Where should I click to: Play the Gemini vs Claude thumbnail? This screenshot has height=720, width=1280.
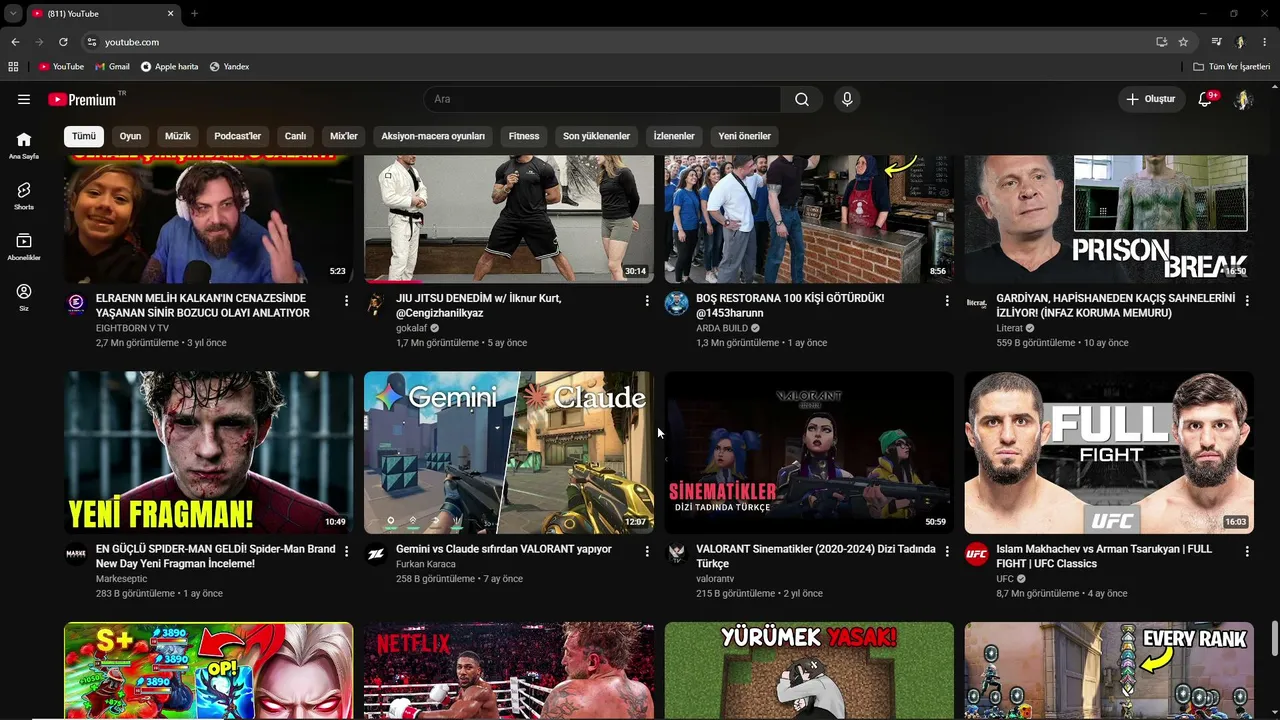[509, 453]
